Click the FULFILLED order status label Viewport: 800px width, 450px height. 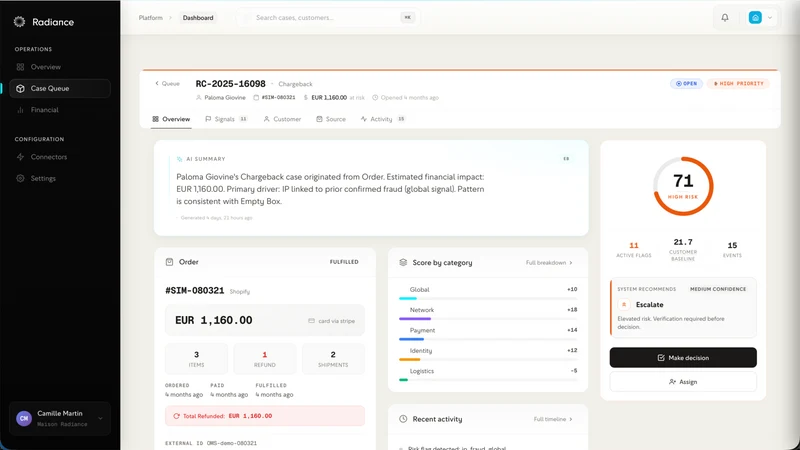344,262
